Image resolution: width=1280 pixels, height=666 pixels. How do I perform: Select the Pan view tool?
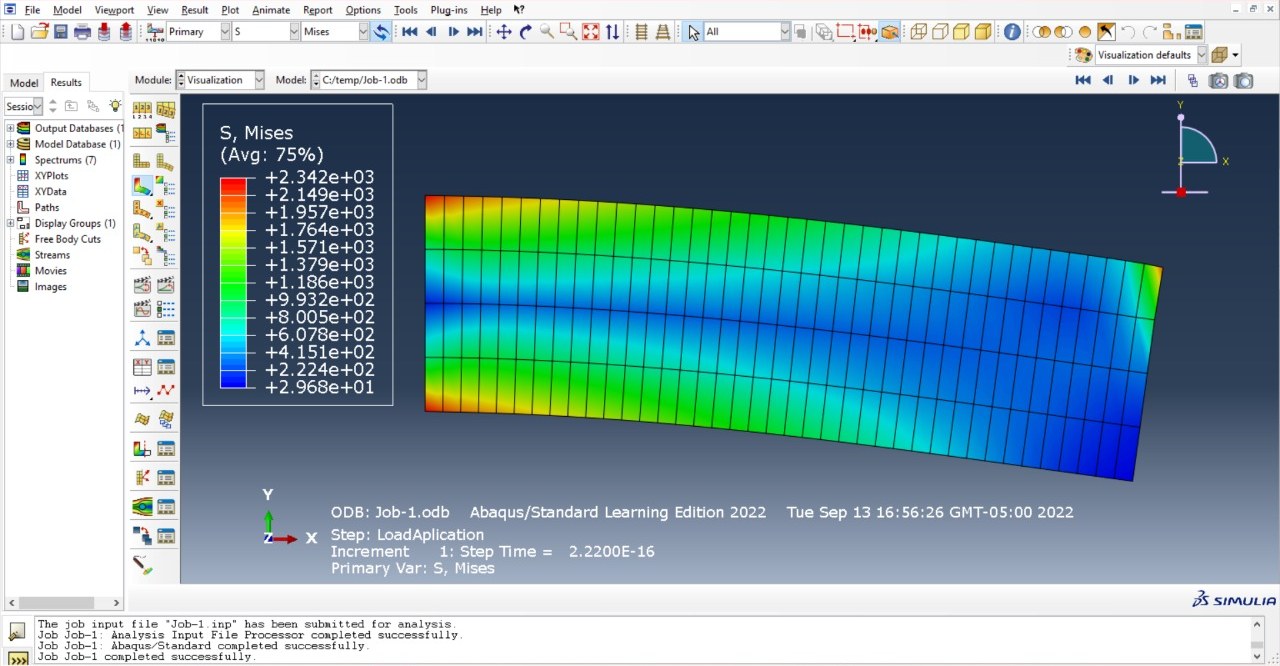point(504,32)
